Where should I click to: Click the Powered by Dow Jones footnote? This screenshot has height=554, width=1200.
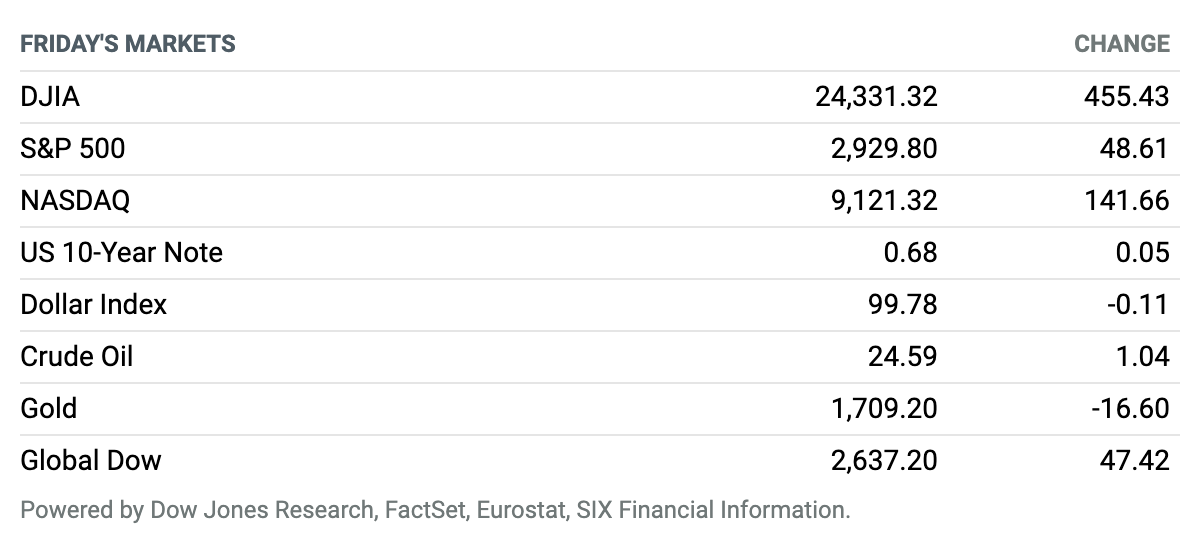(x=435, y=510)
